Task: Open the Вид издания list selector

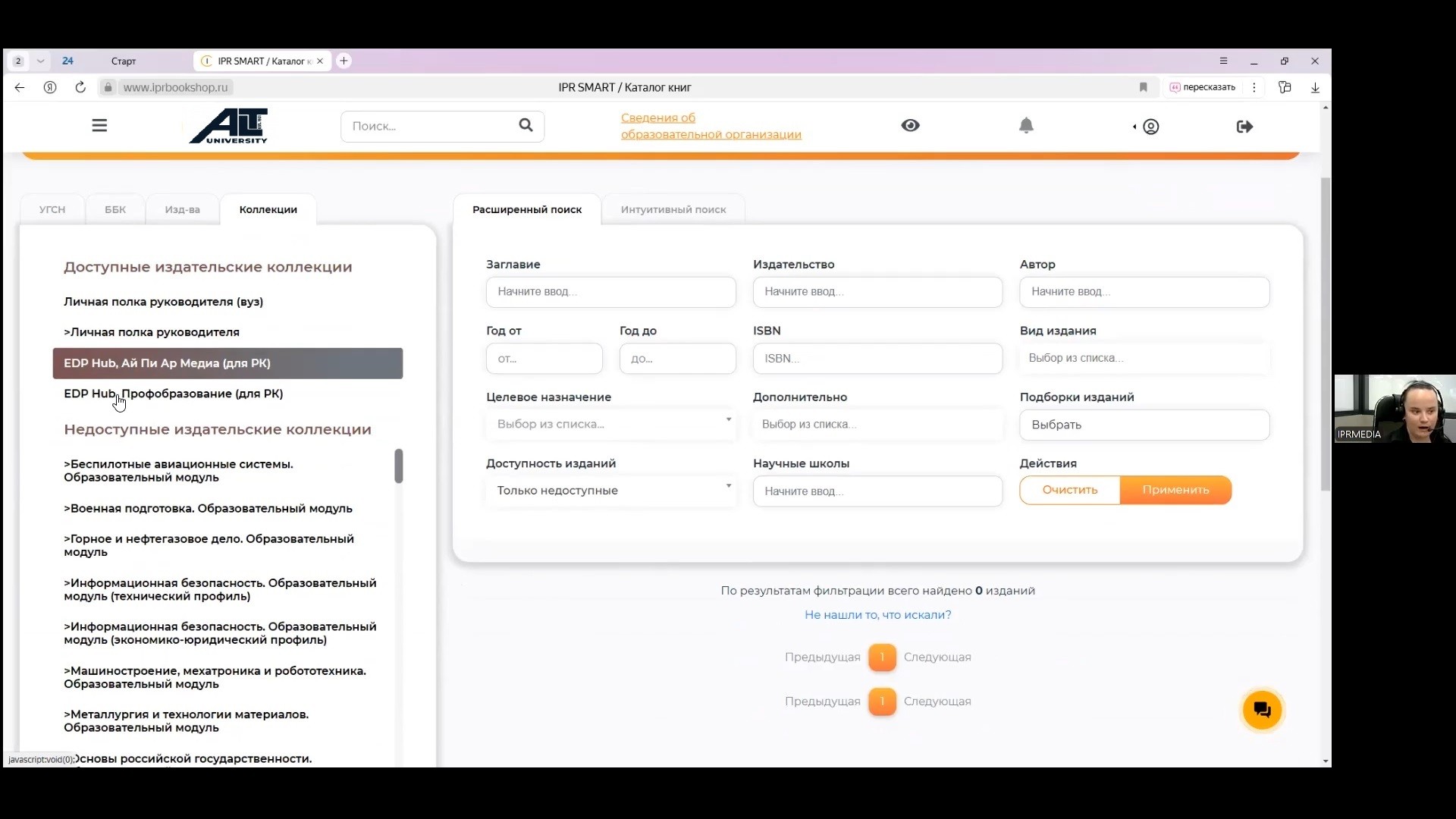Action: click(1144, 359)
